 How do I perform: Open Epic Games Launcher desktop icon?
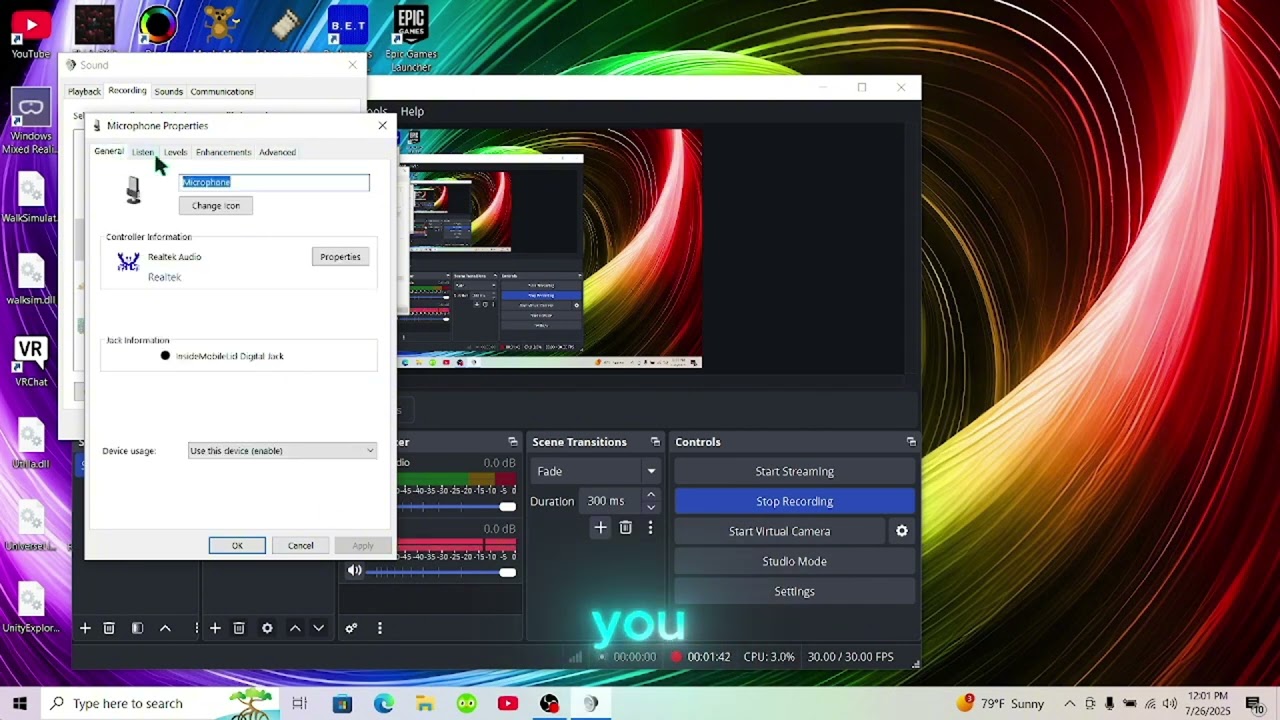pyautogui.click(x=411, y=39)
